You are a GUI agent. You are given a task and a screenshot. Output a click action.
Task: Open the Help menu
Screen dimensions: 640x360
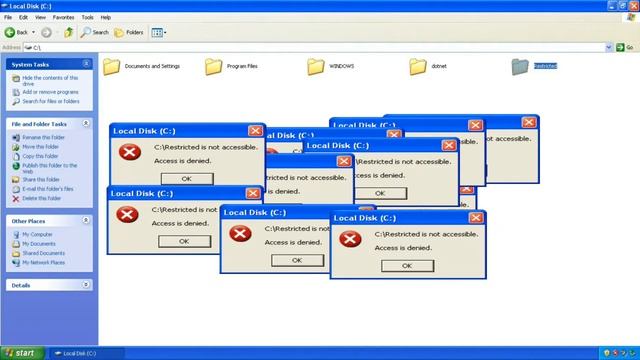pyautogui.click(x=105, y=18)
